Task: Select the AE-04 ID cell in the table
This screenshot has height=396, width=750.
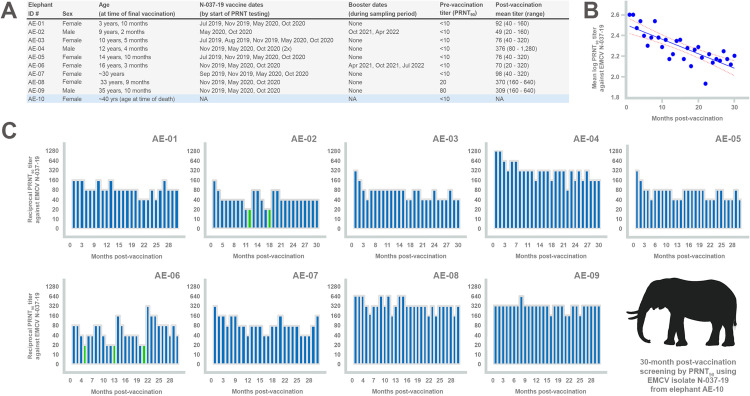Action: coord(36,49)
